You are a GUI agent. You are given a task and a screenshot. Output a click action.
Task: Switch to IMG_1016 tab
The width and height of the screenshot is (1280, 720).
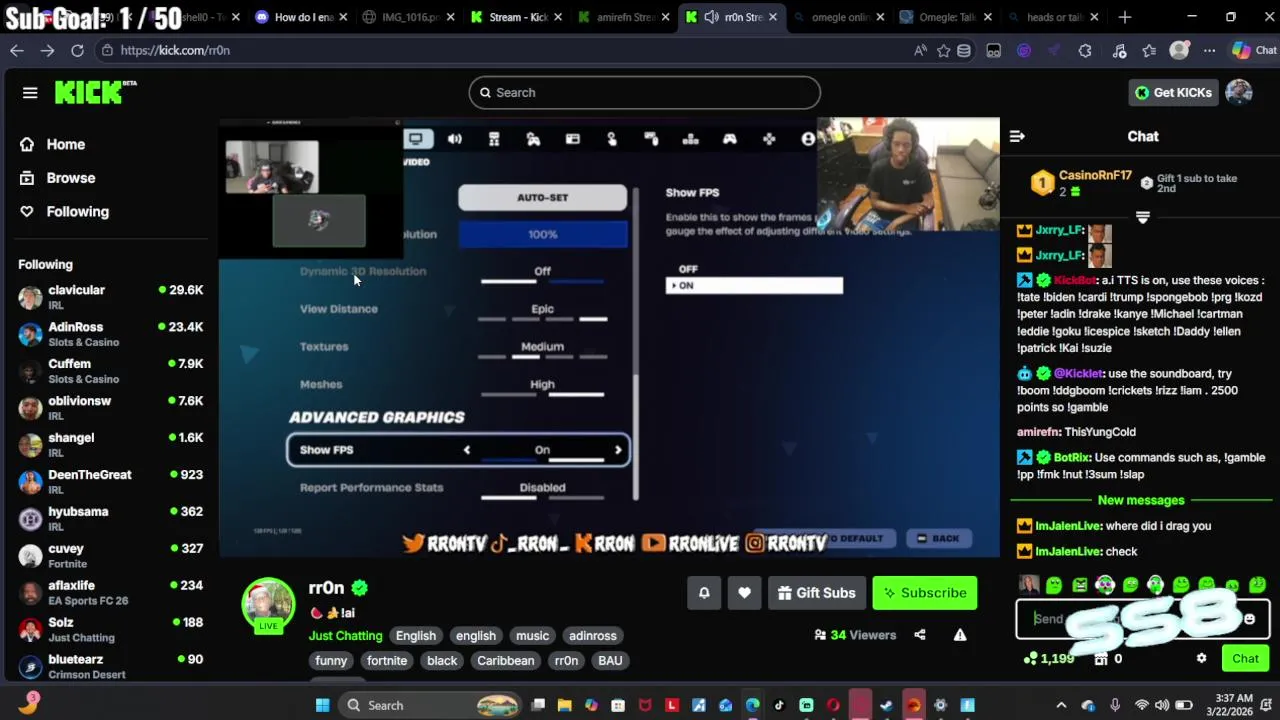[408, 17]
